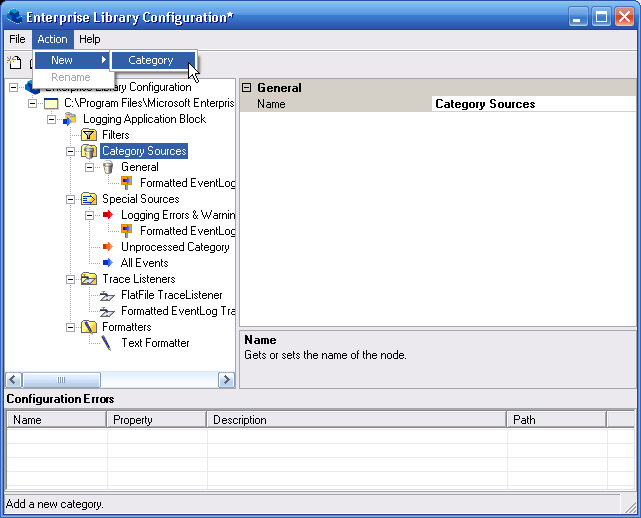This screenshot has height=518, width=641.
Task: Click listener reference icon under Logging Errors
Action: point(127,231)
